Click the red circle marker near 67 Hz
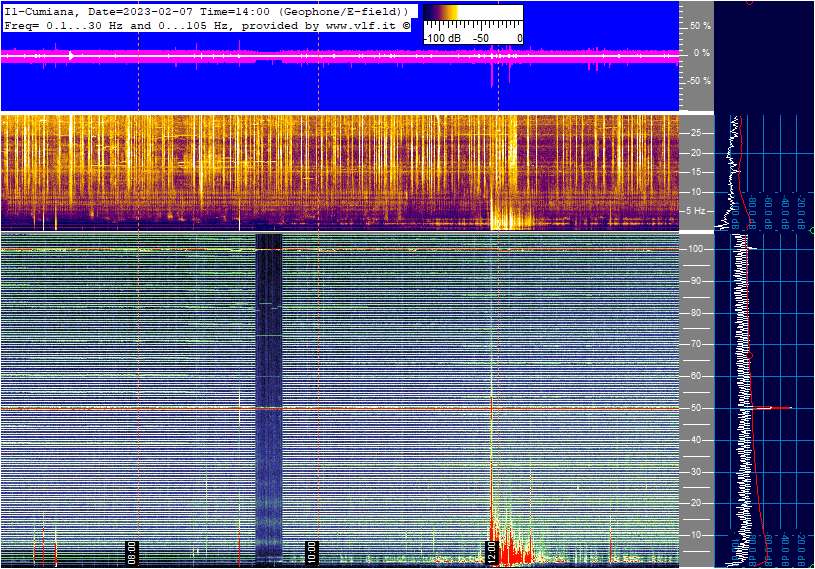The image size is (815, 569). coord(752,353)
